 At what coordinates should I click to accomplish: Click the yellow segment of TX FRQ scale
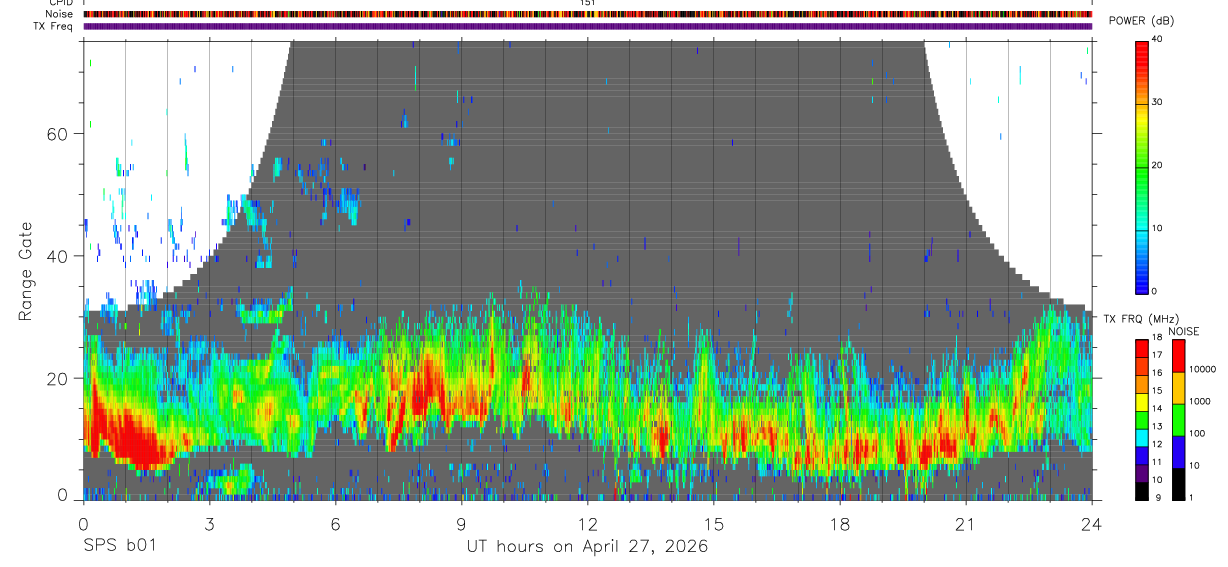pyautogui.click(x=1143, y=401)
